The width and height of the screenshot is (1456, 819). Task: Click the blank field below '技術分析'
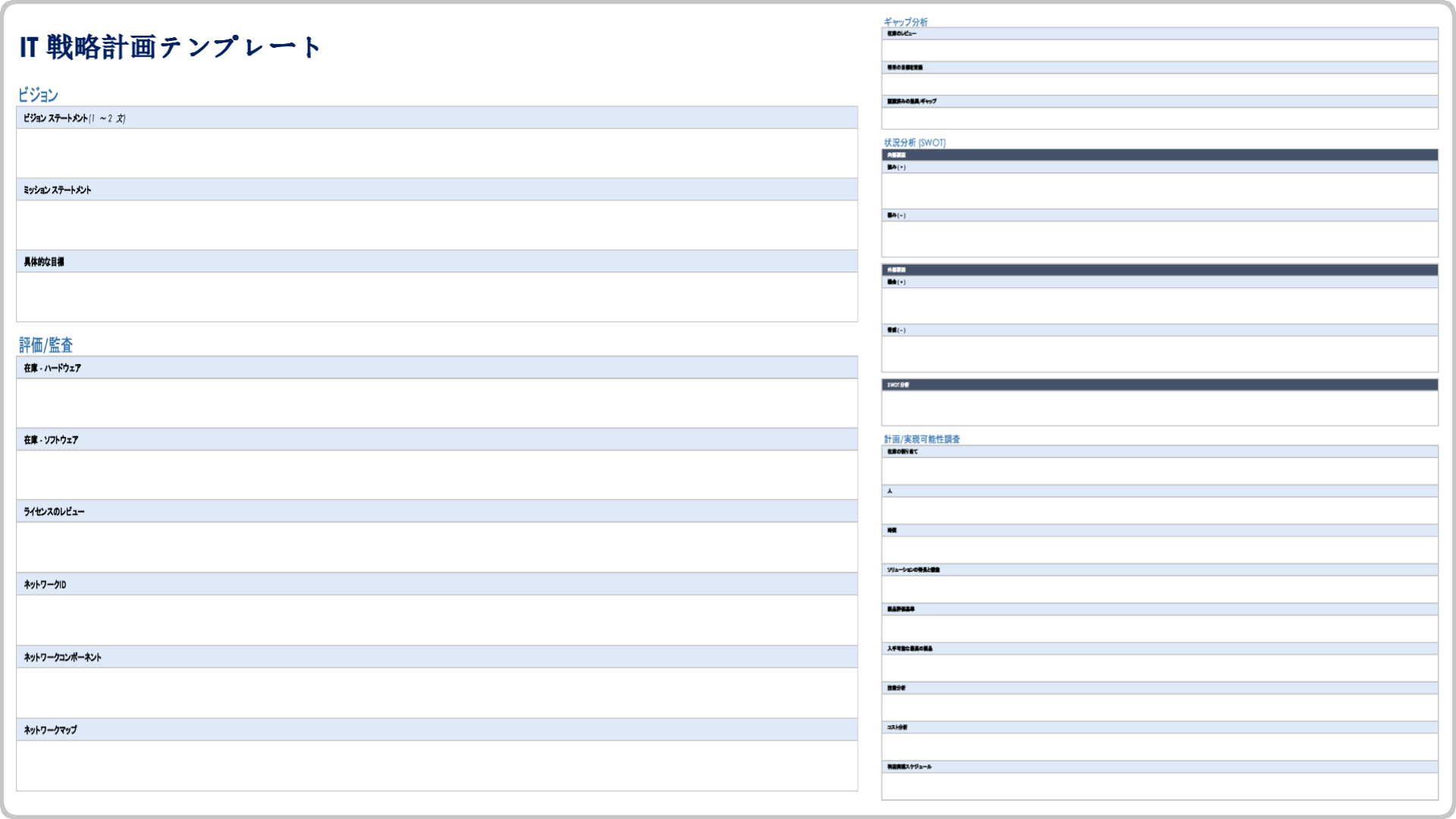click(x=1159, y=708)
